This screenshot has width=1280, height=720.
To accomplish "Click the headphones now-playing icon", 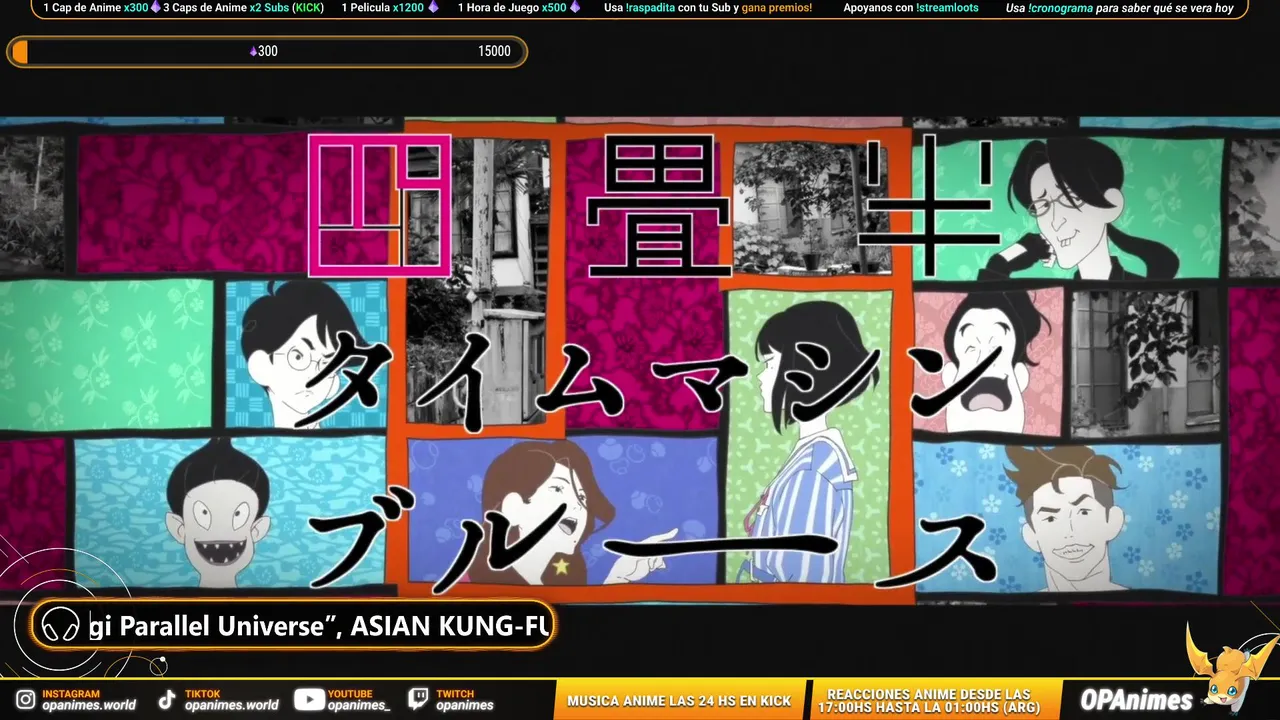I will point(61,626).
